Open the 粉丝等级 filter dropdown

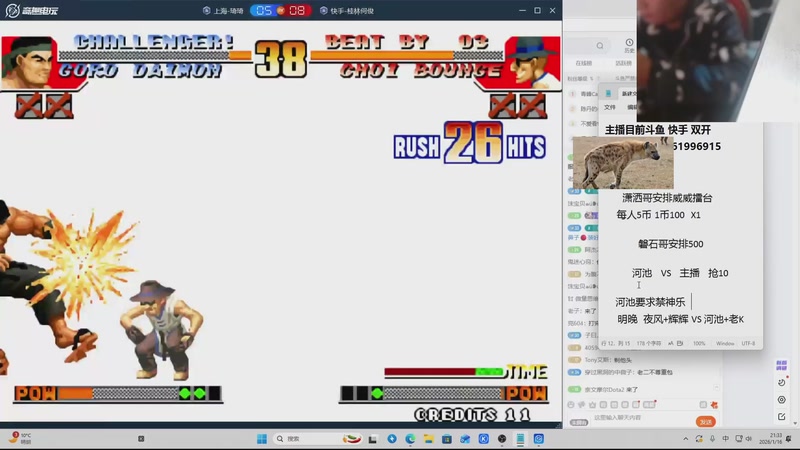[581, 79]
